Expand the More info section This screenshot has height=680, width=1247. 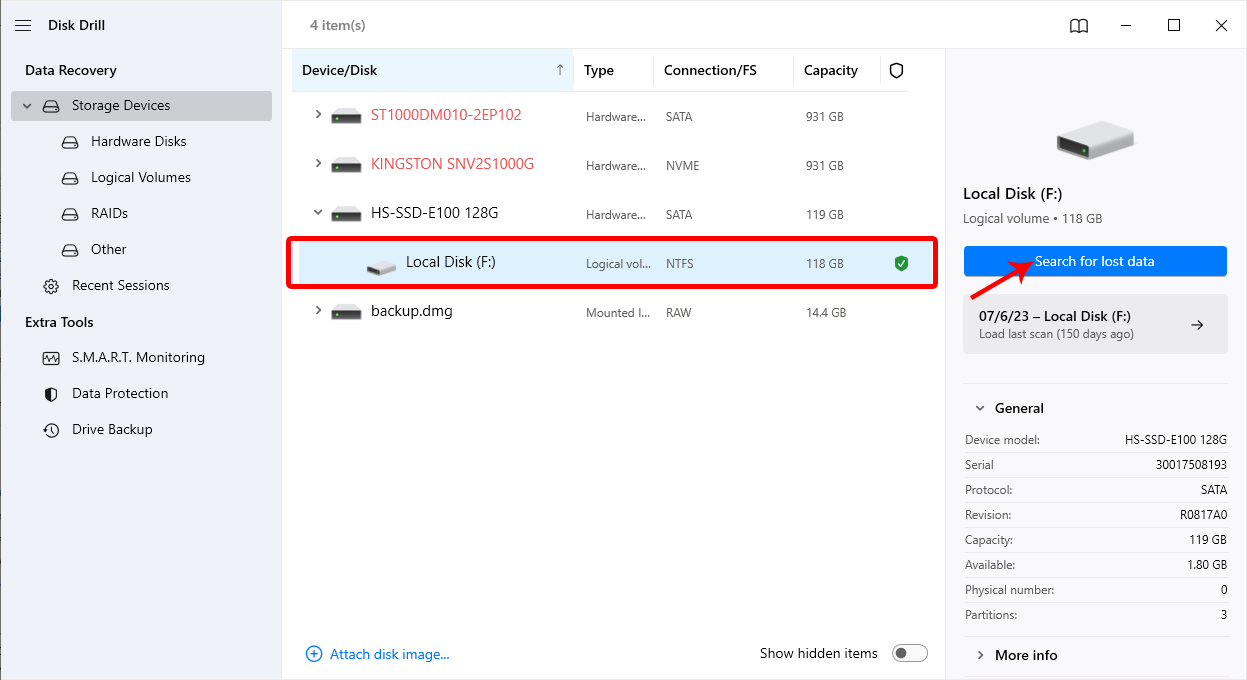[x=979, y=655]
